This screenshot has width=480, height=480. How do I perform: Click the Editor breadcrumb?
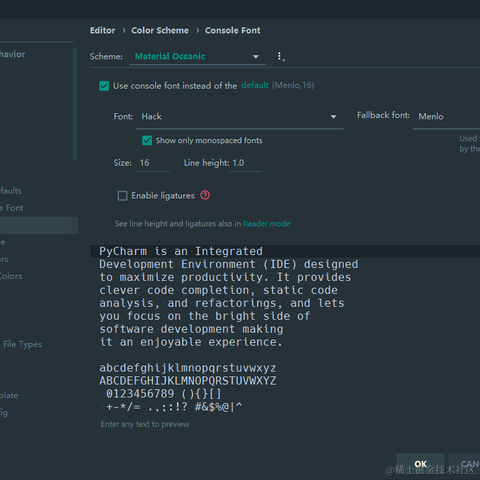pyautogui.click(x=102, y=30)
